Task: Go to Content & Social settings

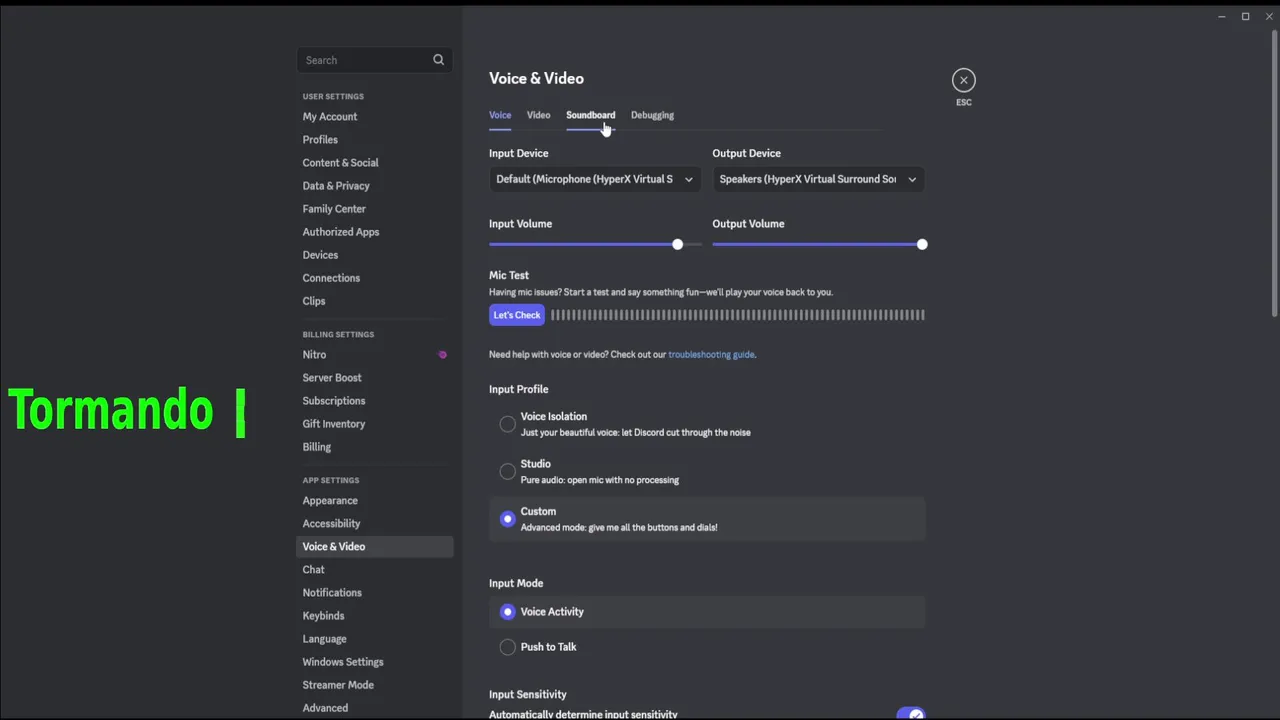Action: click(340, 163)
